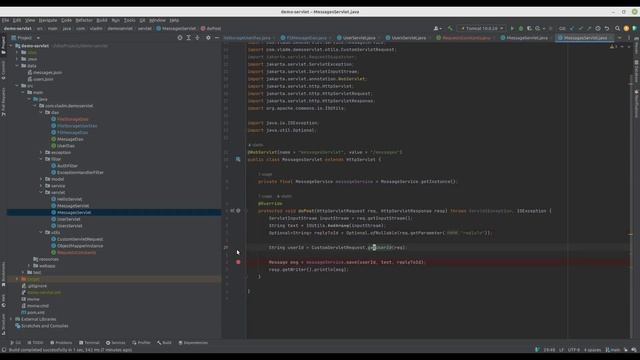Open the Services tool window button

(116, 342)
